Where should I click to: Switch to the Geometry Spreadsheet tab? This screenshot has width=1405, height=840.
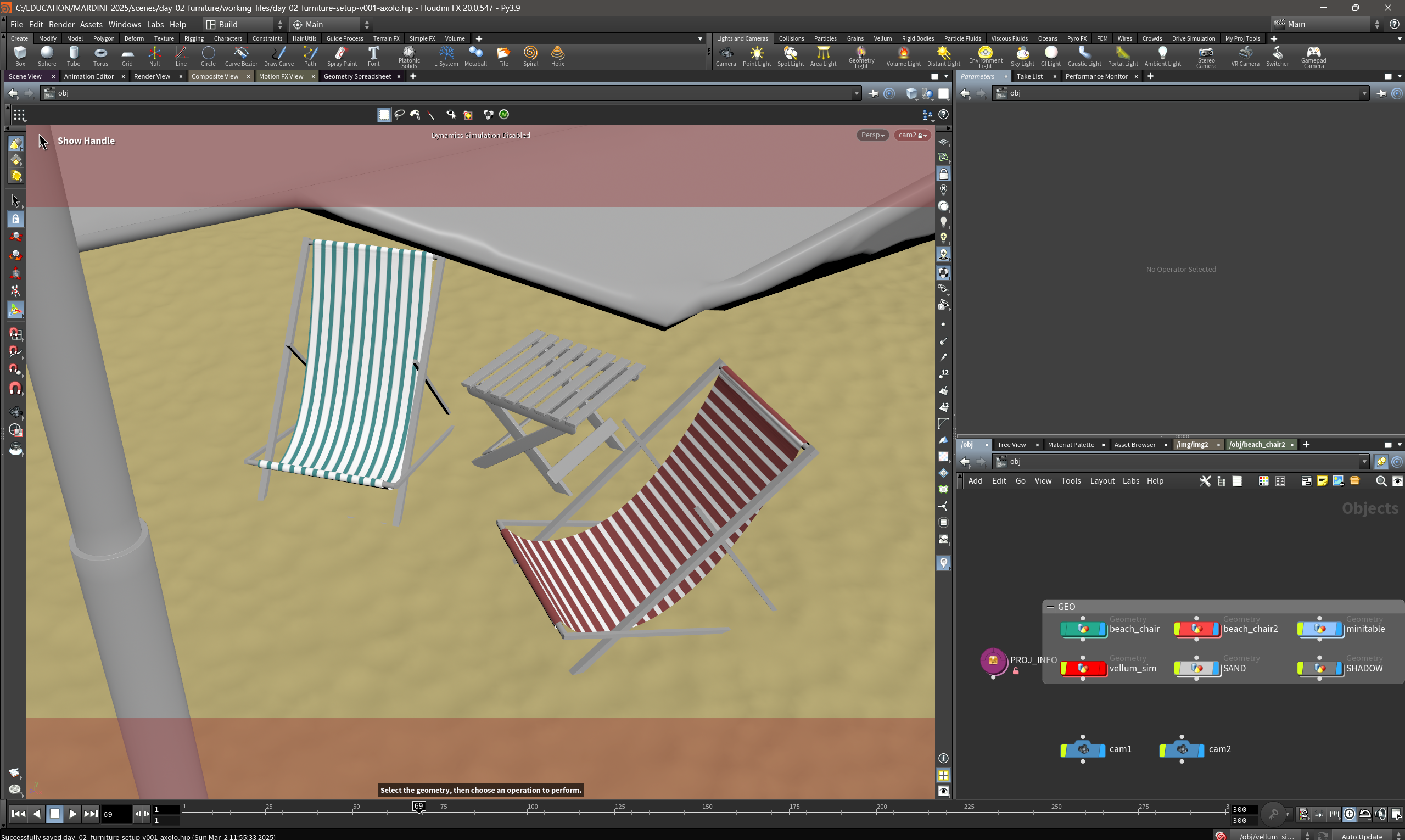click(x=357, y=76)
